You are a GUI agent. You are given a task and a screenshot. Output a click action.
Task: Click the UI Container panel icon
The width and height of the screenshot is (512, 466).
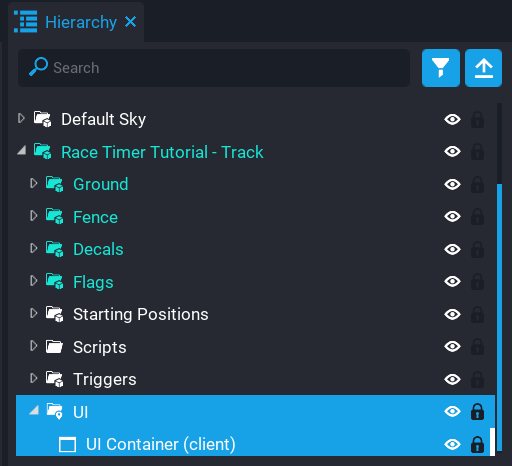(67, 444)
